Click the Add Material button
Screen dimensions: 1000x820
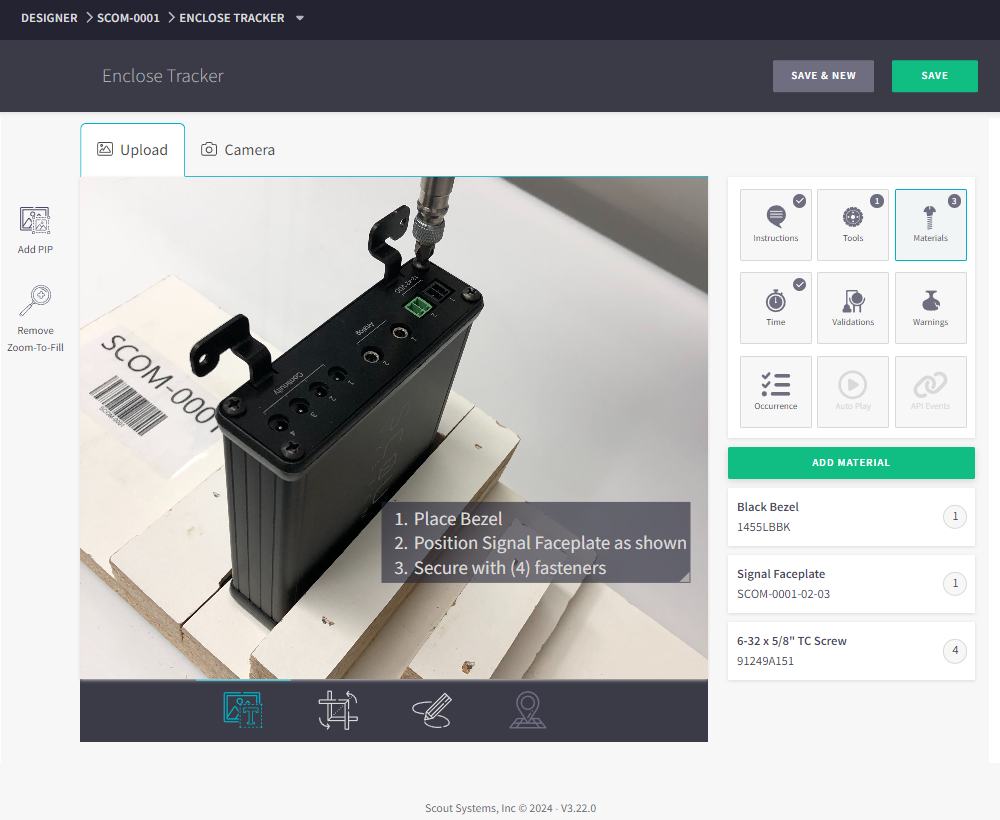[851, 463]
